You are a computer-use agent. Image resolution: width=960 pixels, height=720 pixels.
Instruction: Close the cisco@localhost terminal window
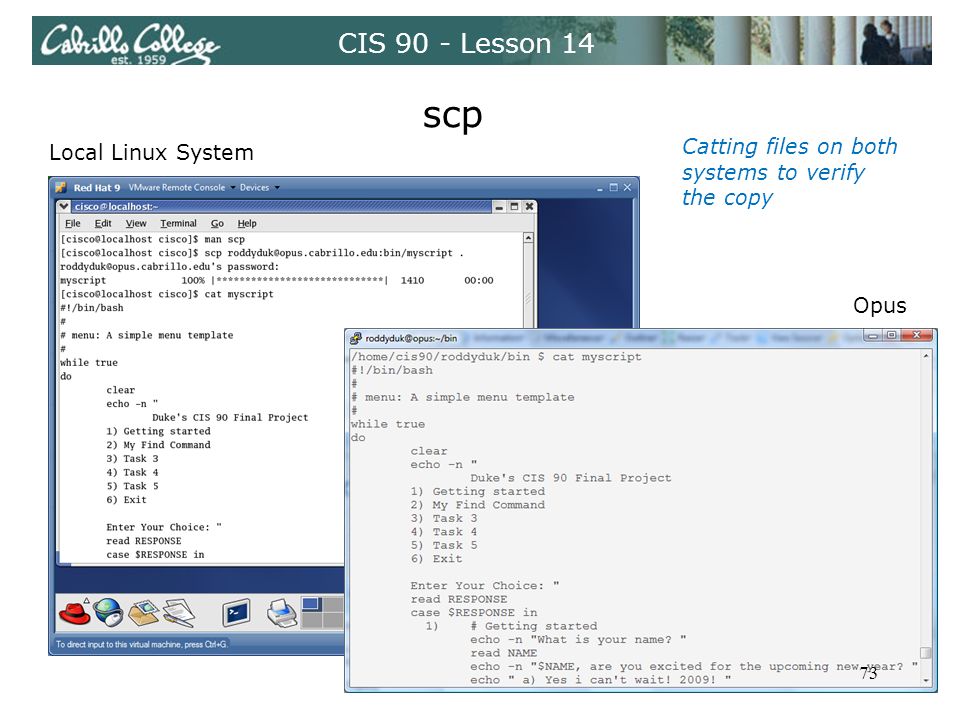(x=530, y=207)
